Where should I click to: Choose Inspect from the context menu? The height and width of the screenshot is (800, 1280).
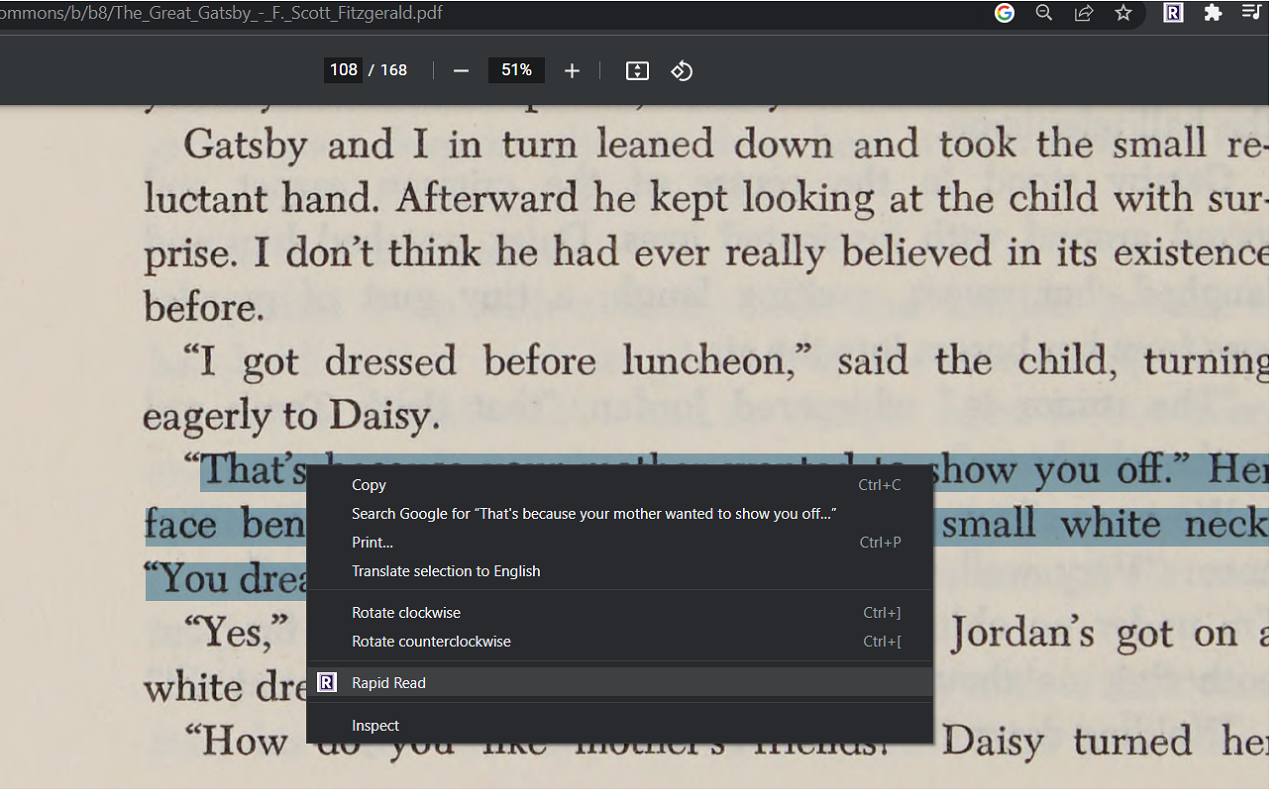(x=619, y=726)
